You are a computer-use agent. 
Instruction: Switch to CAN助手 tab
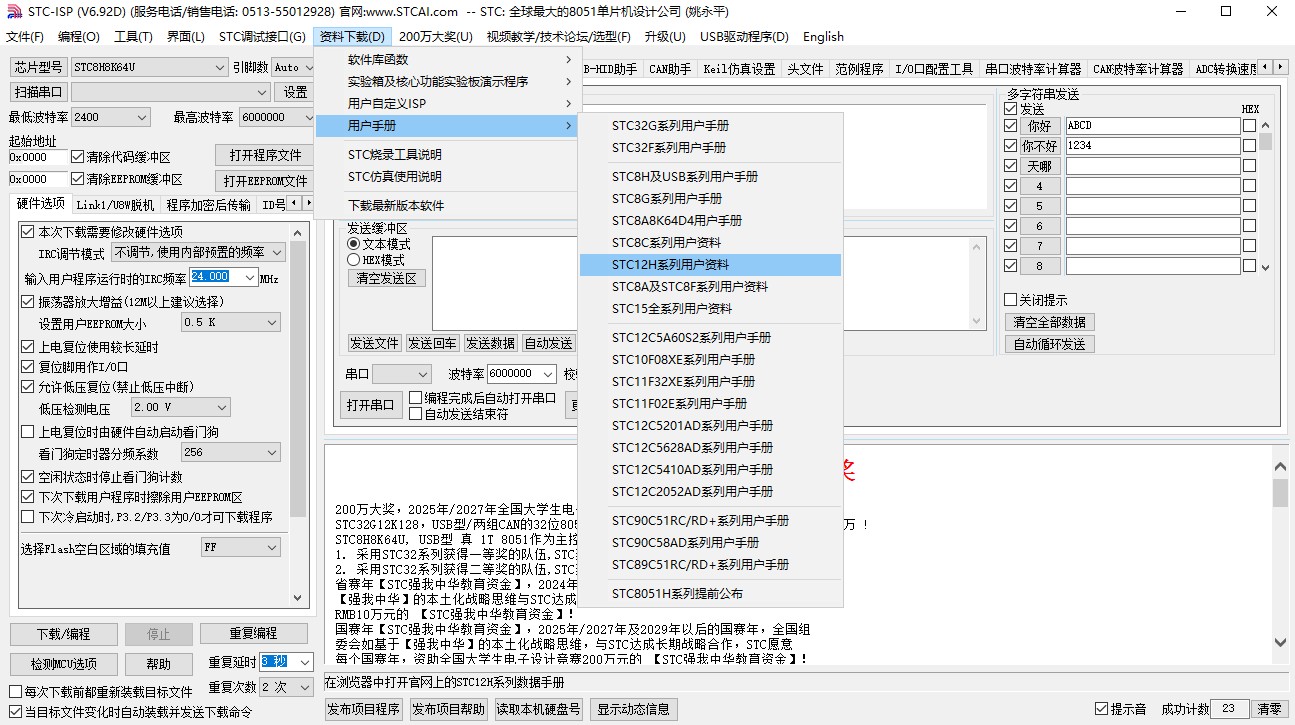670,69
